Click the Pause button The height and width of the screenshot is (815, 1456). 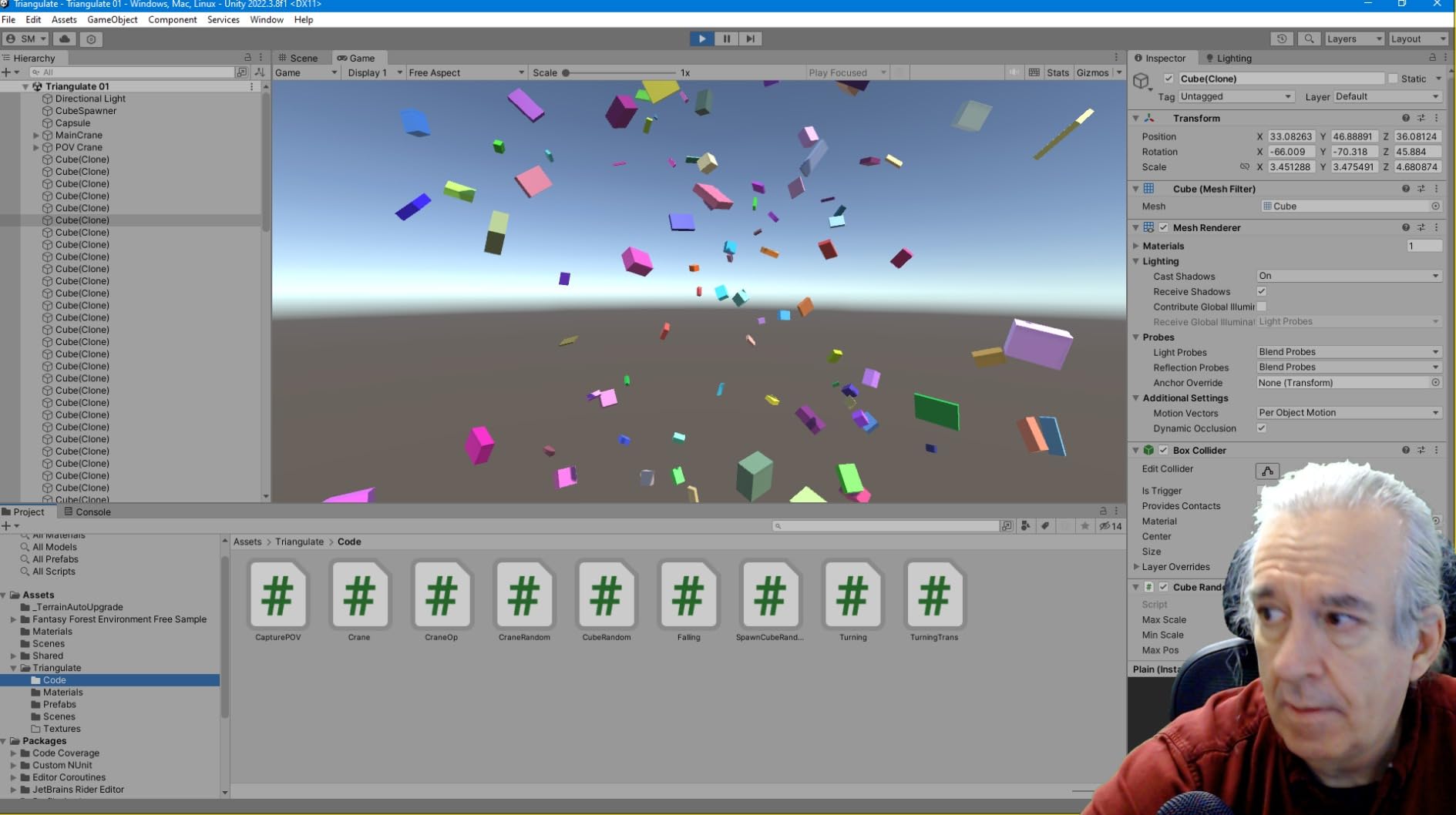pyautogui.click(x=726, y=39)
